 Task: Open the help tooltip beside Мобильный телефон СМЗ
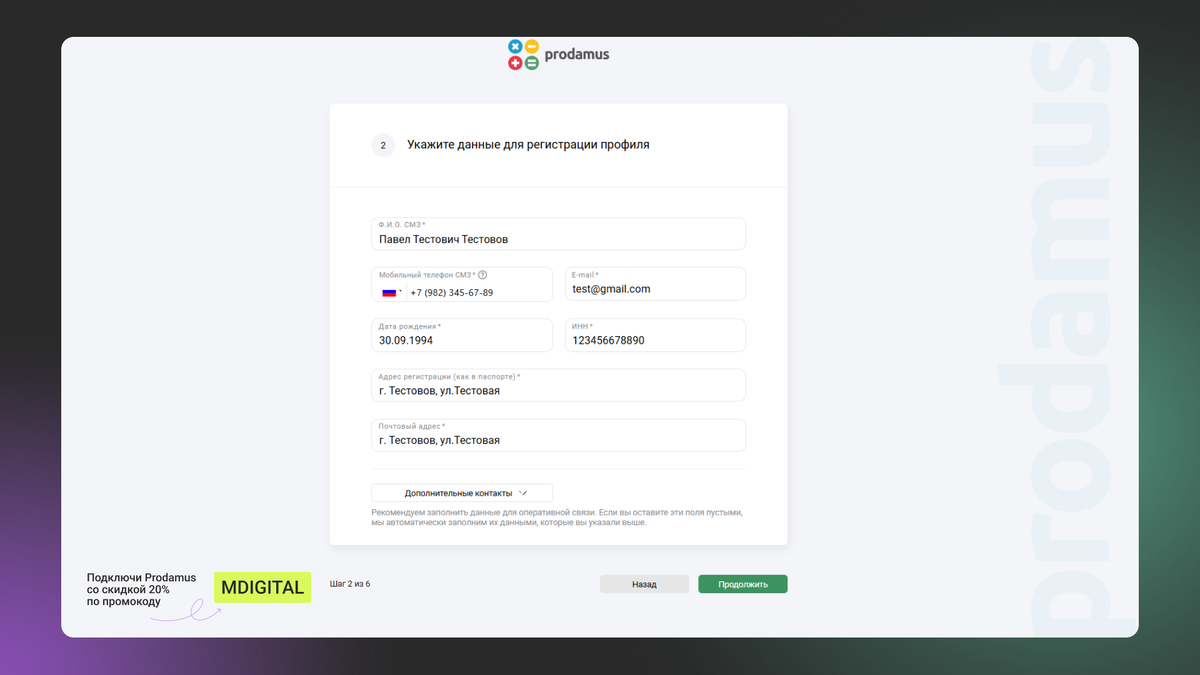[x=483, y=275]
